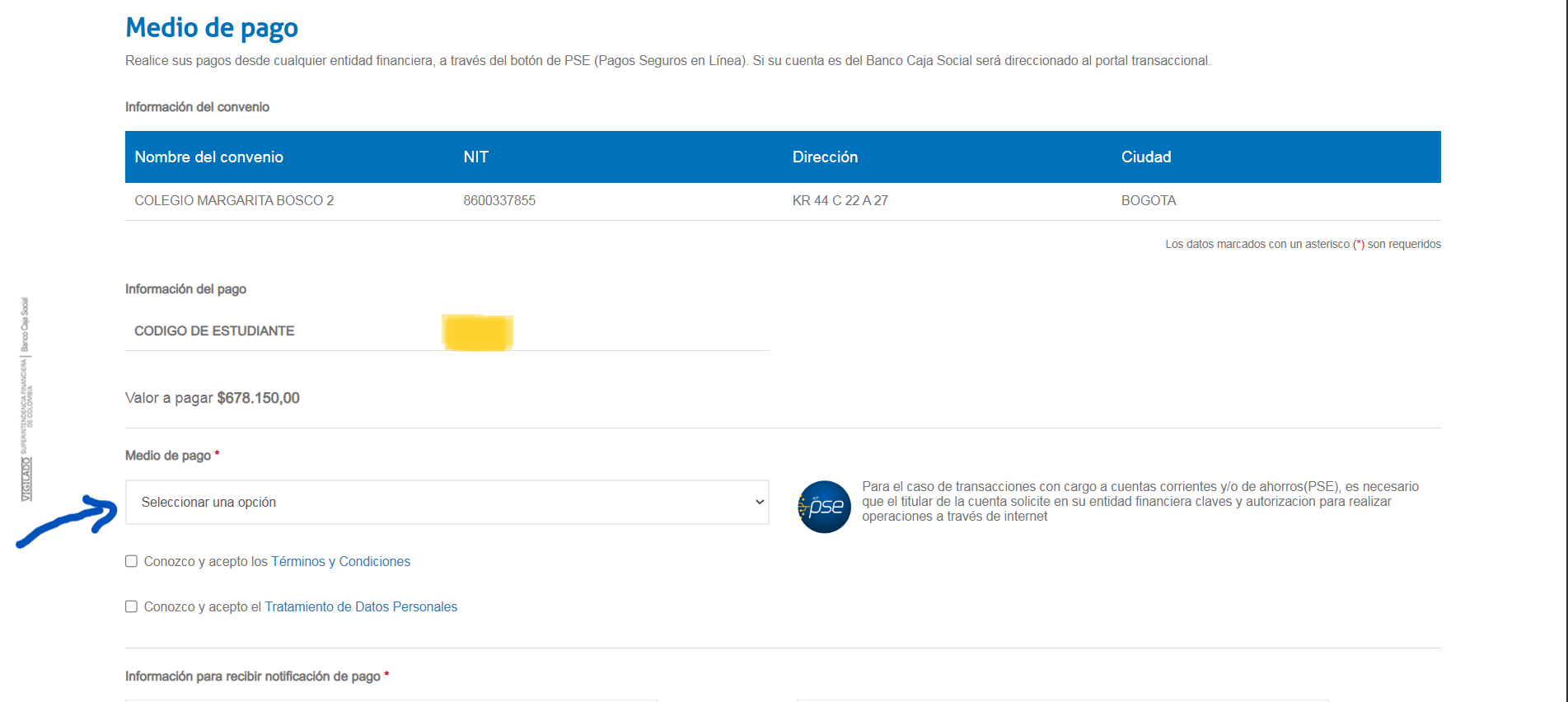1568x702 pixels.
Task: Click the address KR 44 C 22 A 27
Action: (x=840, y=200)
